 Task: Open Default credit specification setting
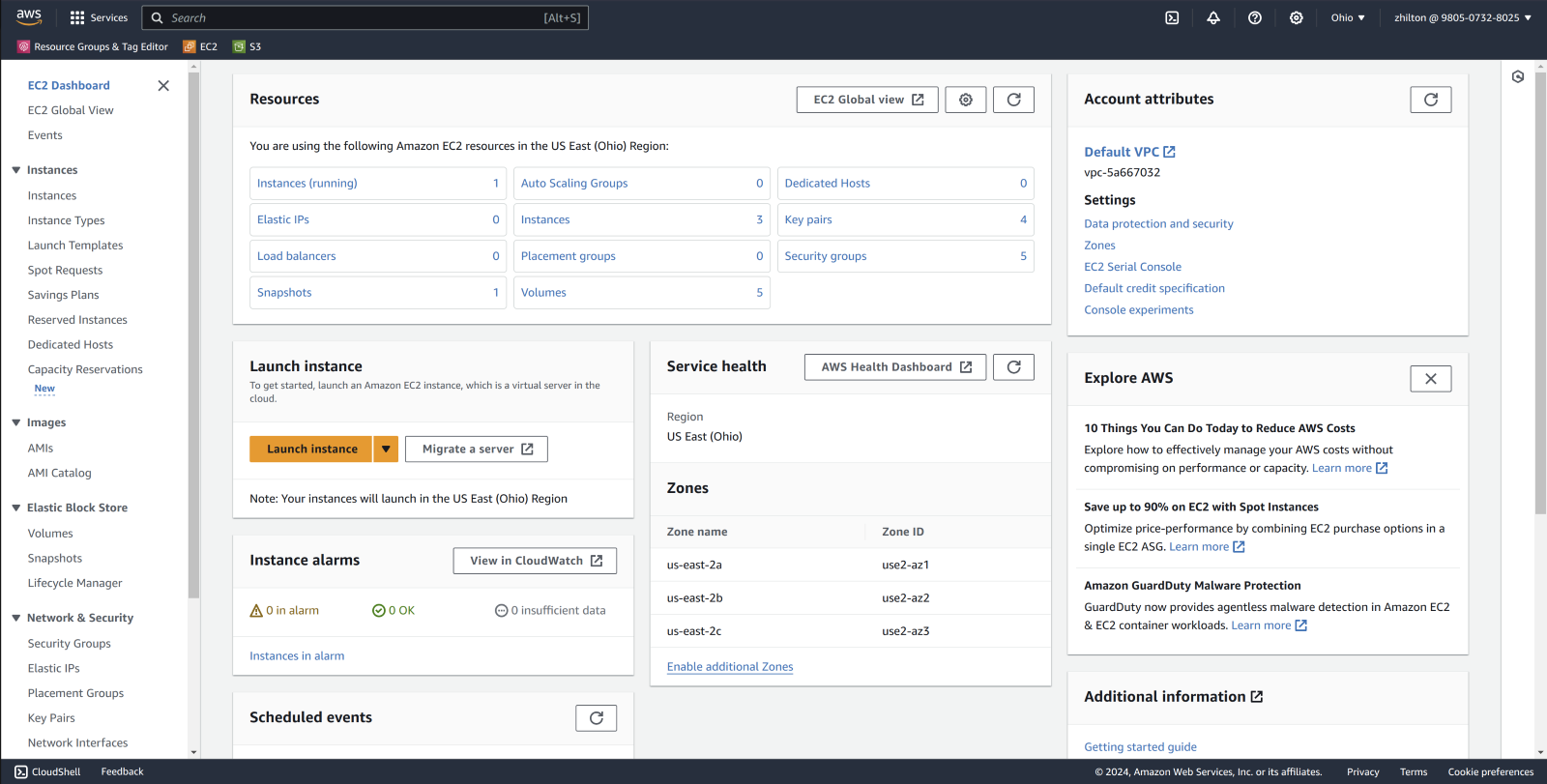click(1154, 288)
